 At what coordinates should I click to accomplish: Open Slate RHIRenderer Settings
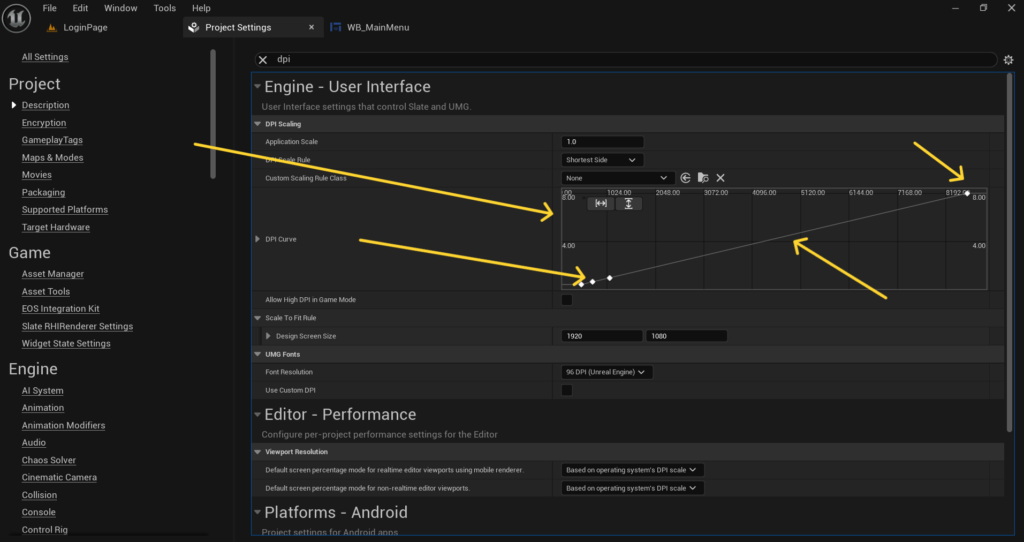pyautogui.click(x=77, y=326)
